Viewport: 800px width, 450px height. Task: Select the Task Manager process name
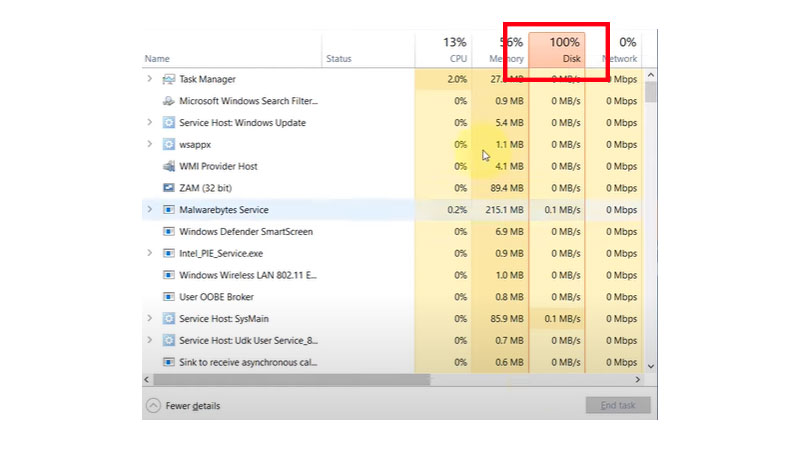[x=207, y=79]
